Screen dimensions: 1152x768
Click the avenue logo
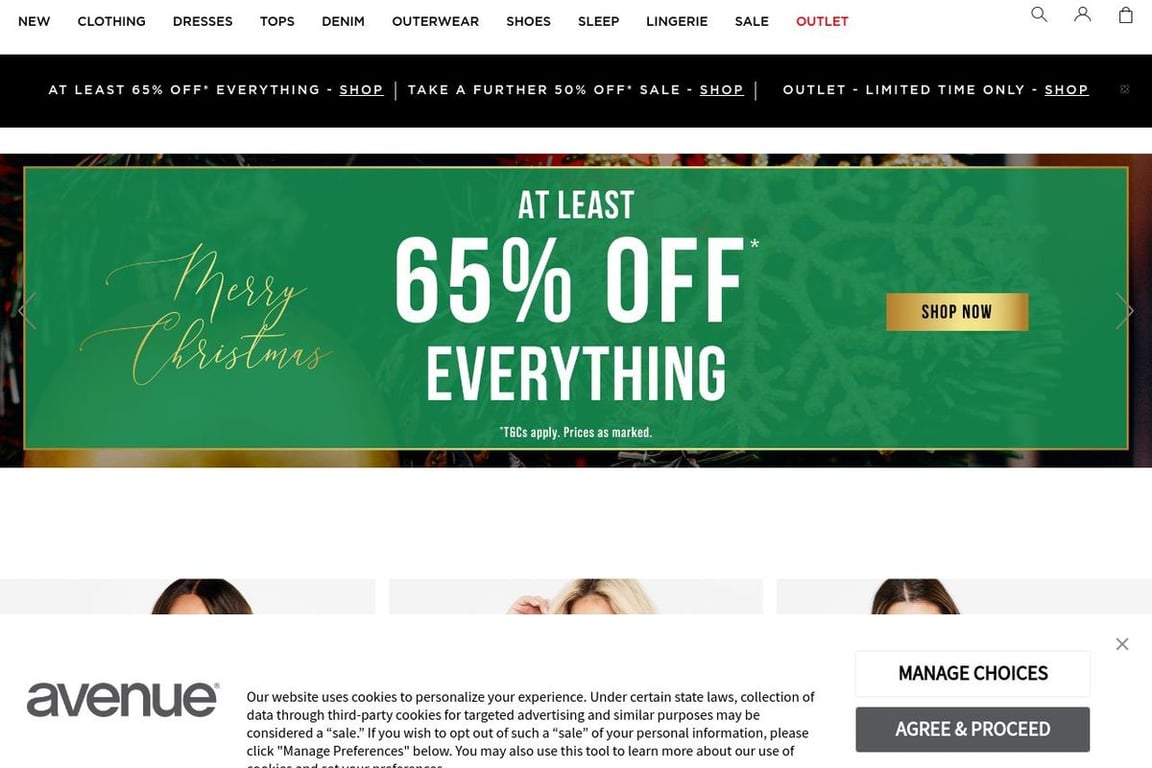(123, 700)
